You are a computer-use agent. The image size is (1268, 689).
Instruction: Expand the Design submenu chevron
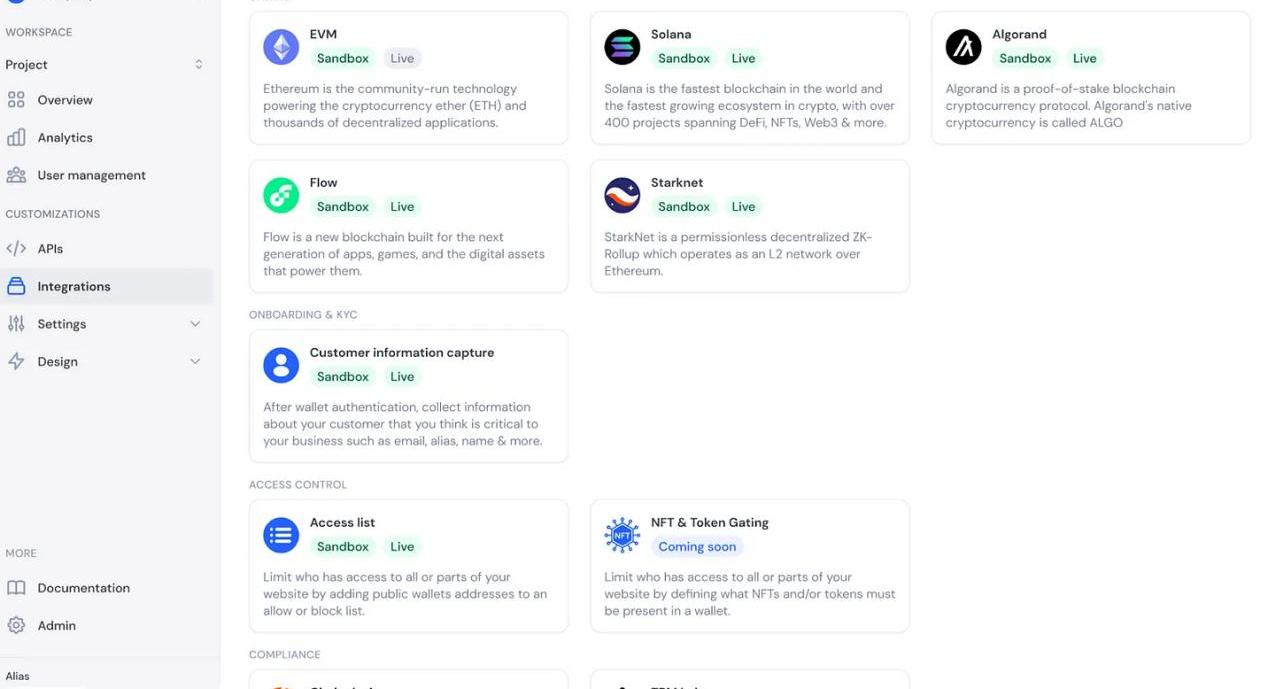(x=195, y=362)
